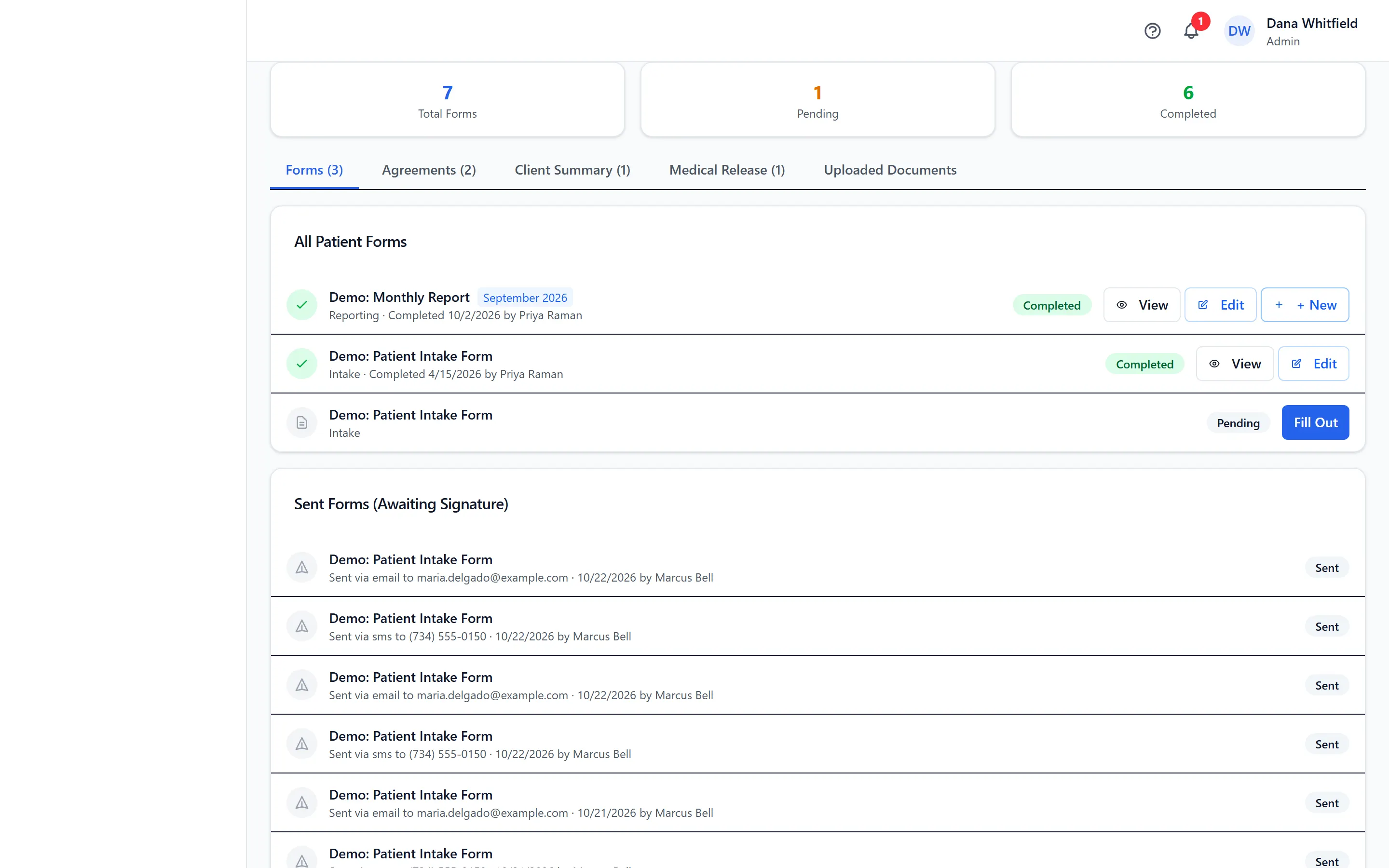Click the green check icon for completed Intake Form
Image resolution: width=1389 pixels, height=868 pixels.
pyautogui.click(x=302, y=364)
